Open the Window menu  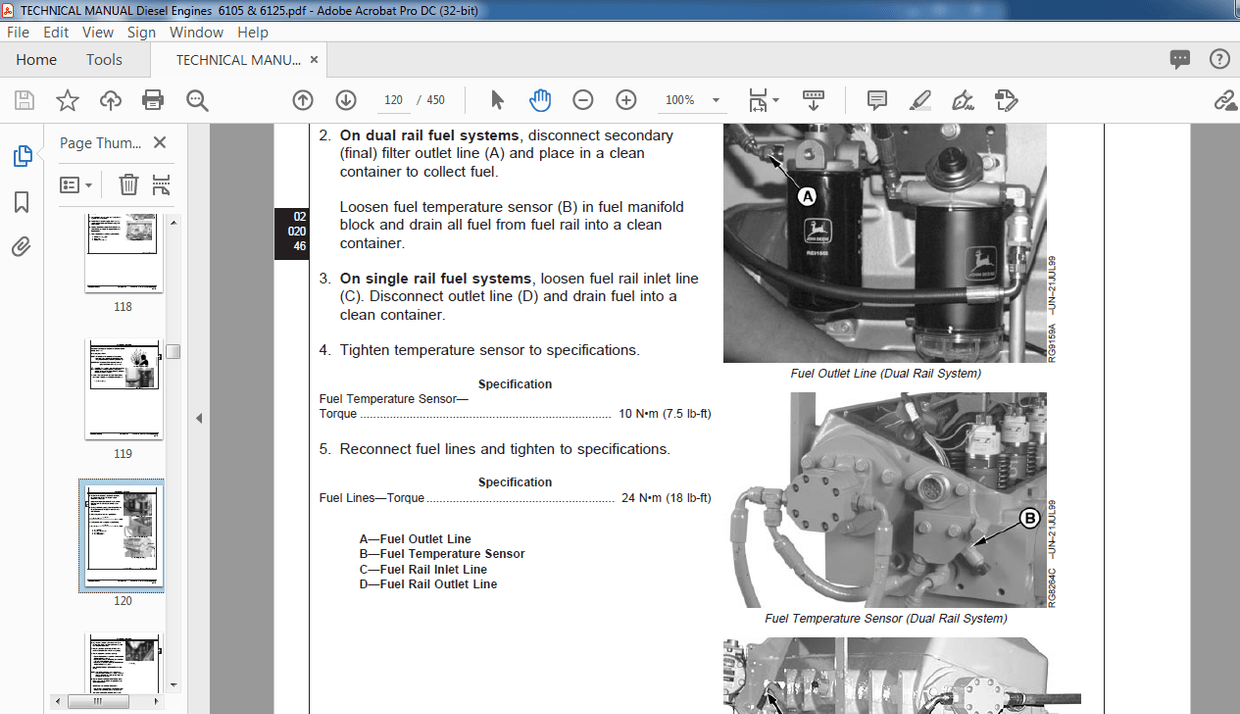196,32
